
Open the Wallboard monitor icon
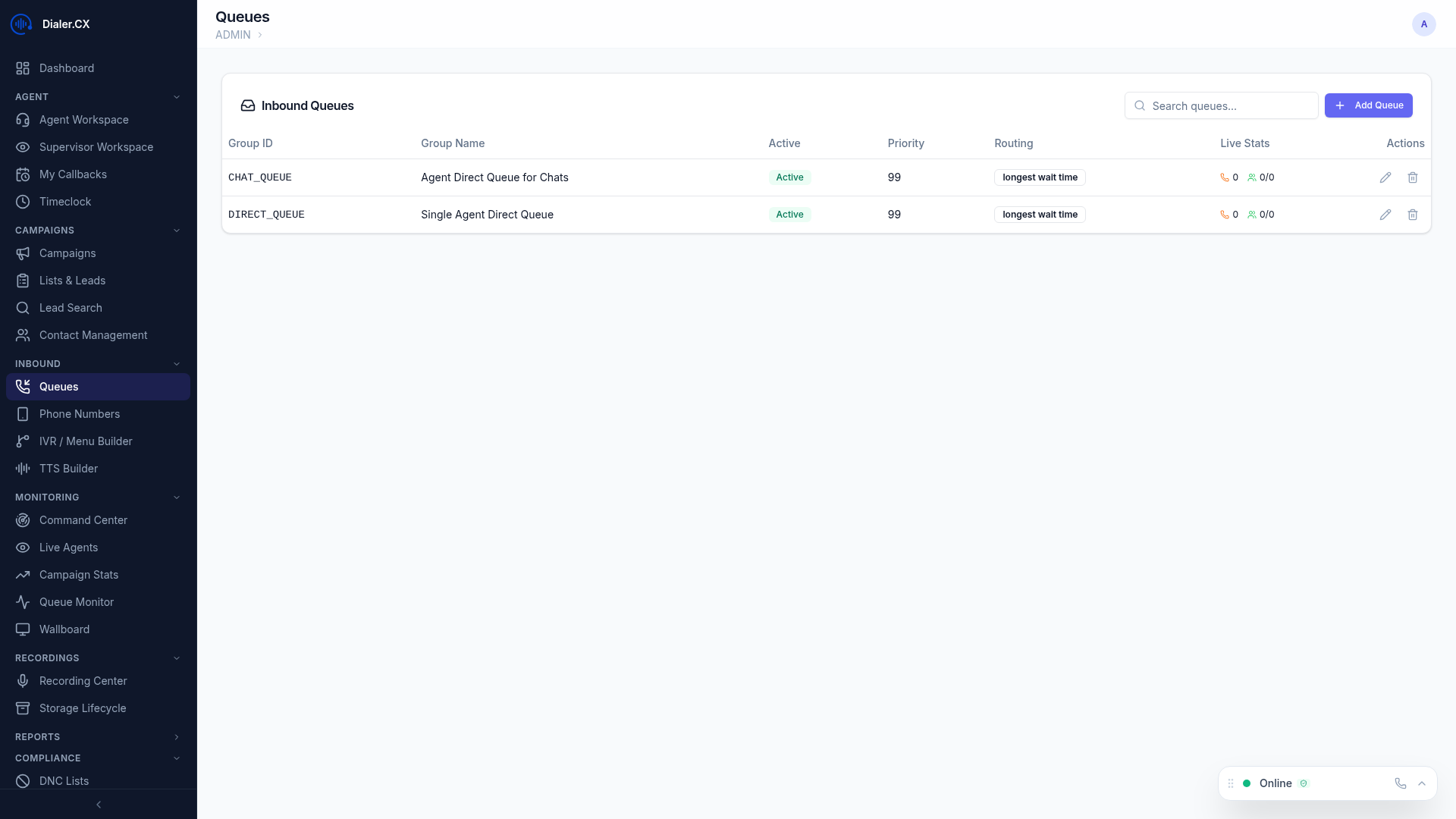24,629
